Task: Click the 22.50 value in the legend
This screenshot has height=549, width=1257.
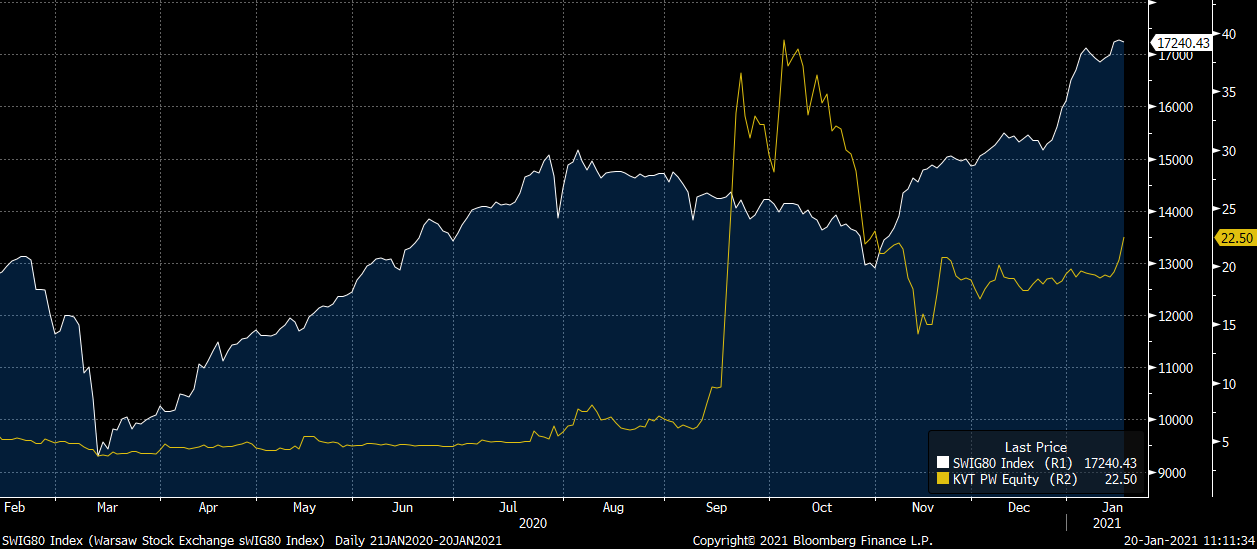Action: [x=1122, y=479]
